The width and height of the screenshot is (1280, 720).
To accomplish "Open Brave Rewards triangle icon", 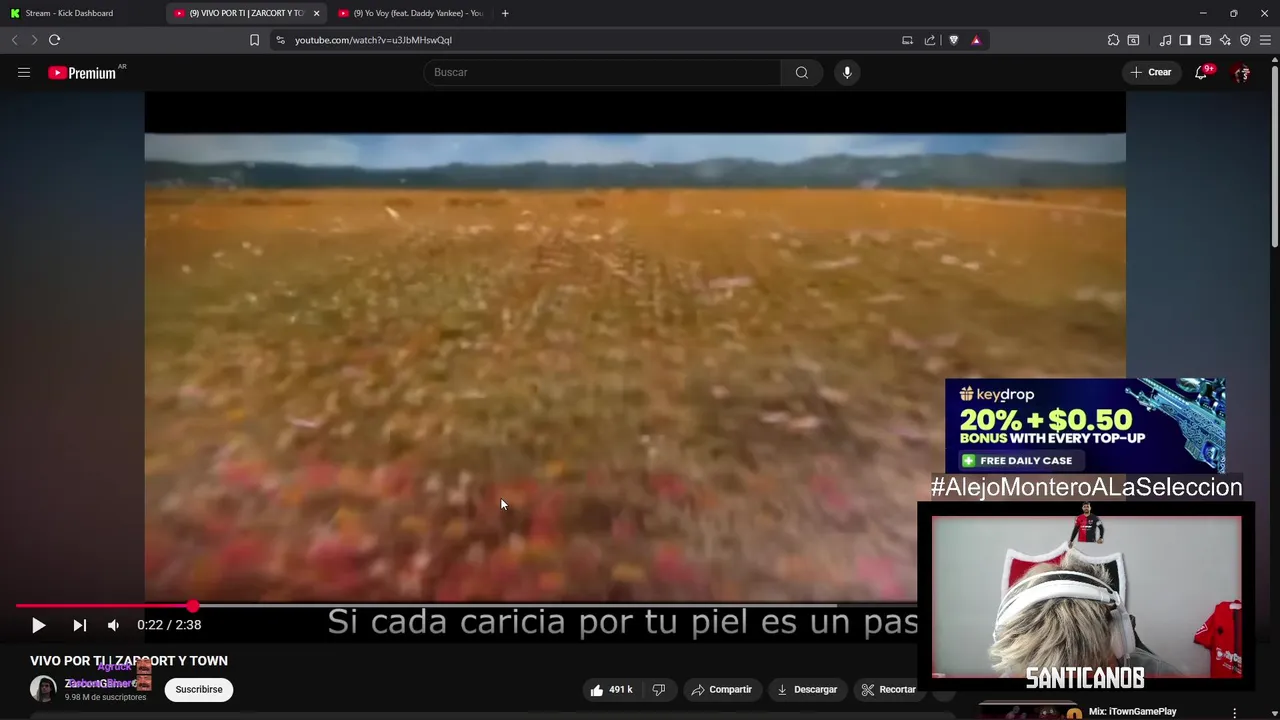I will (976, 40).
